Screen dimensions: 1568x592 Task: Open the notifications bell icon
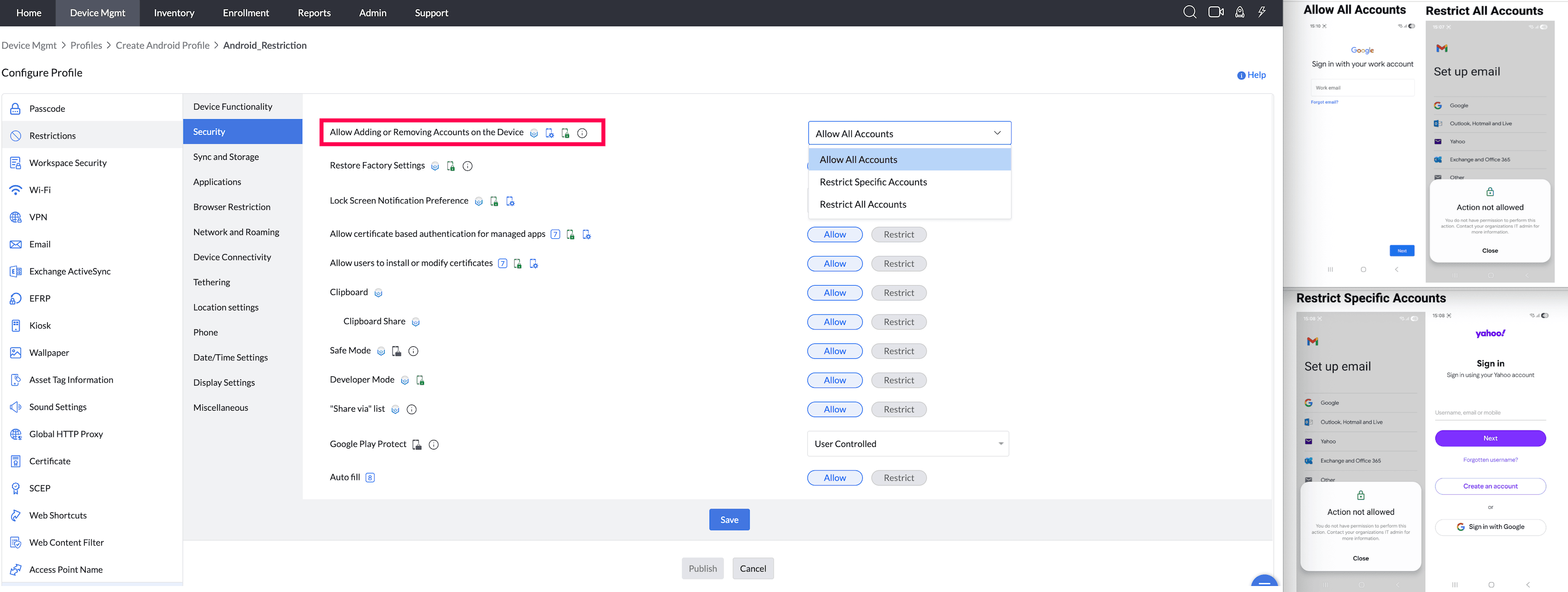pyautogui.click(x=1240, y=12)
